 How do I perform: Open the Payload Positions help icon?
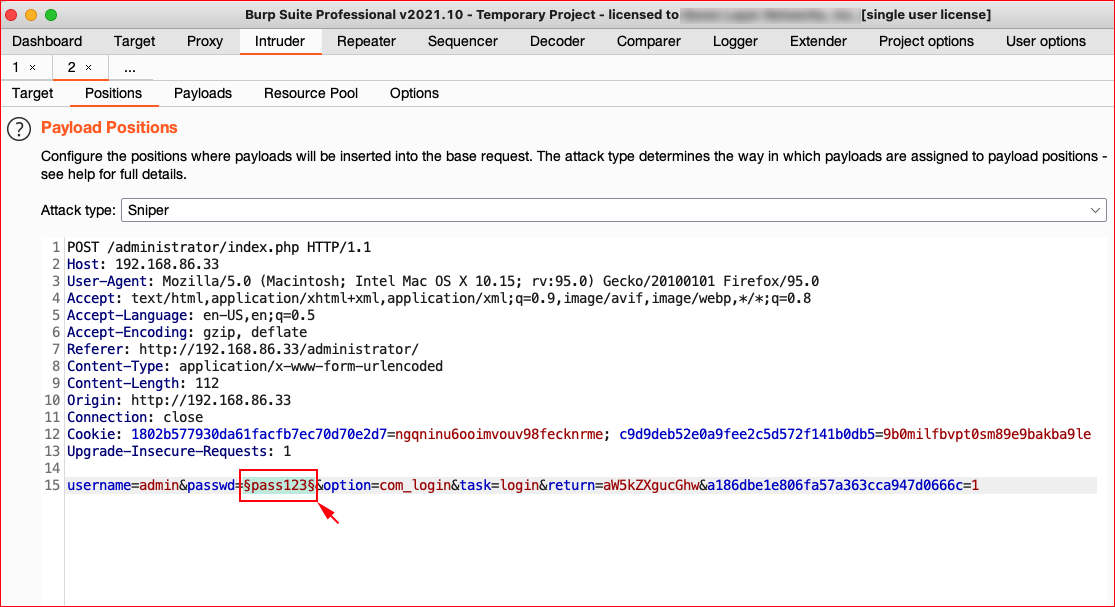pyautogui.click(x=19, y=129)
